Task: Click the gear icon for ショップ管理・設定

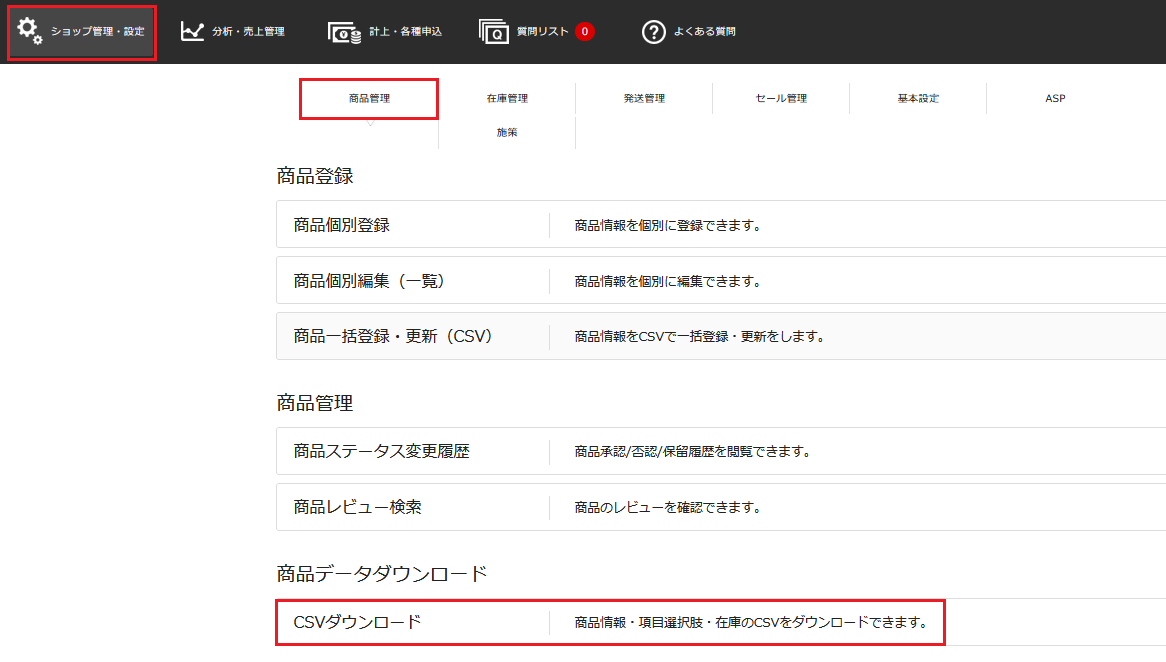Action: (30, 31)
